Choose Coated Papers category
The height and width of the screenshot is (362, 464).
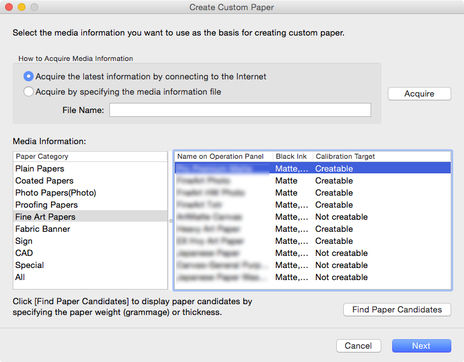[90, 181]
